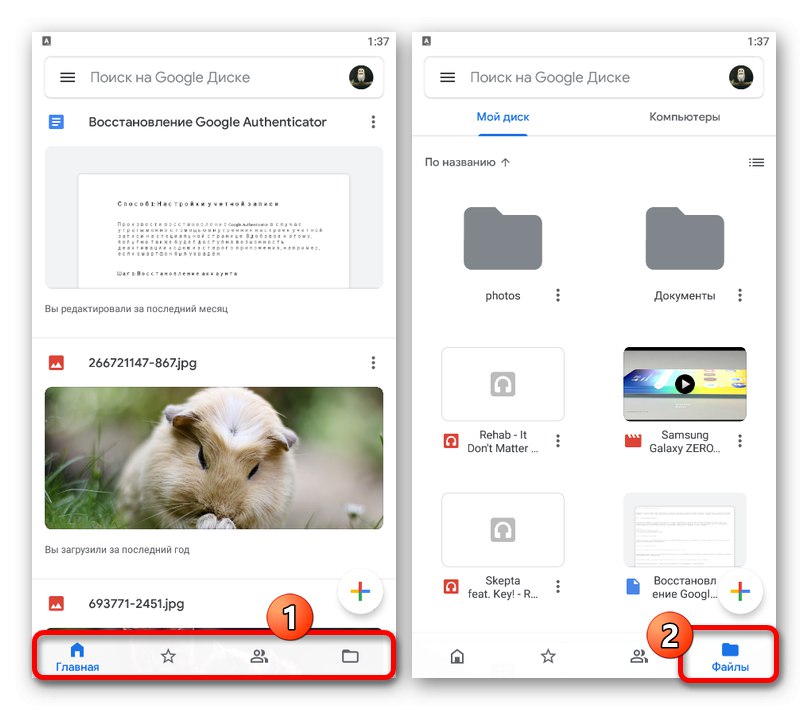808x710 pixels.
Task: Click audio icon beside Skepta file name
Action: tap(451, 586)
